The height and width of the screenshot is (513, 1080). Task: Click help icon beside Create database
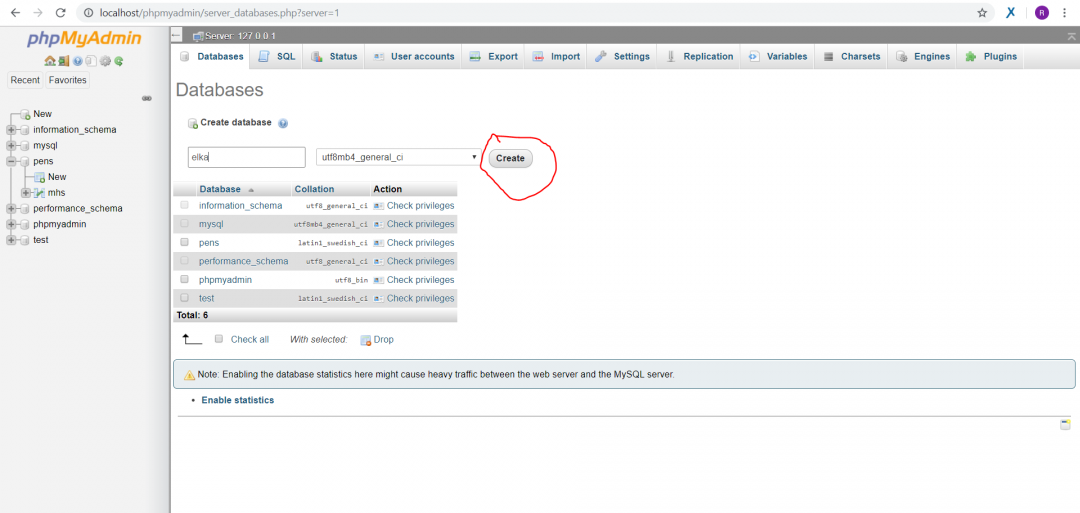point(283,123)
